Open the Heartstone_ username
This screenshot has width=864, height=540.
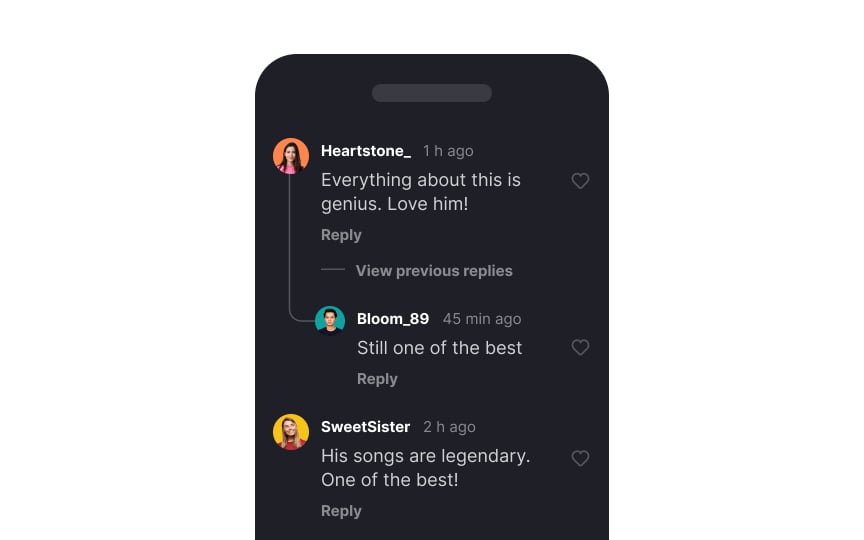point(366,151)
